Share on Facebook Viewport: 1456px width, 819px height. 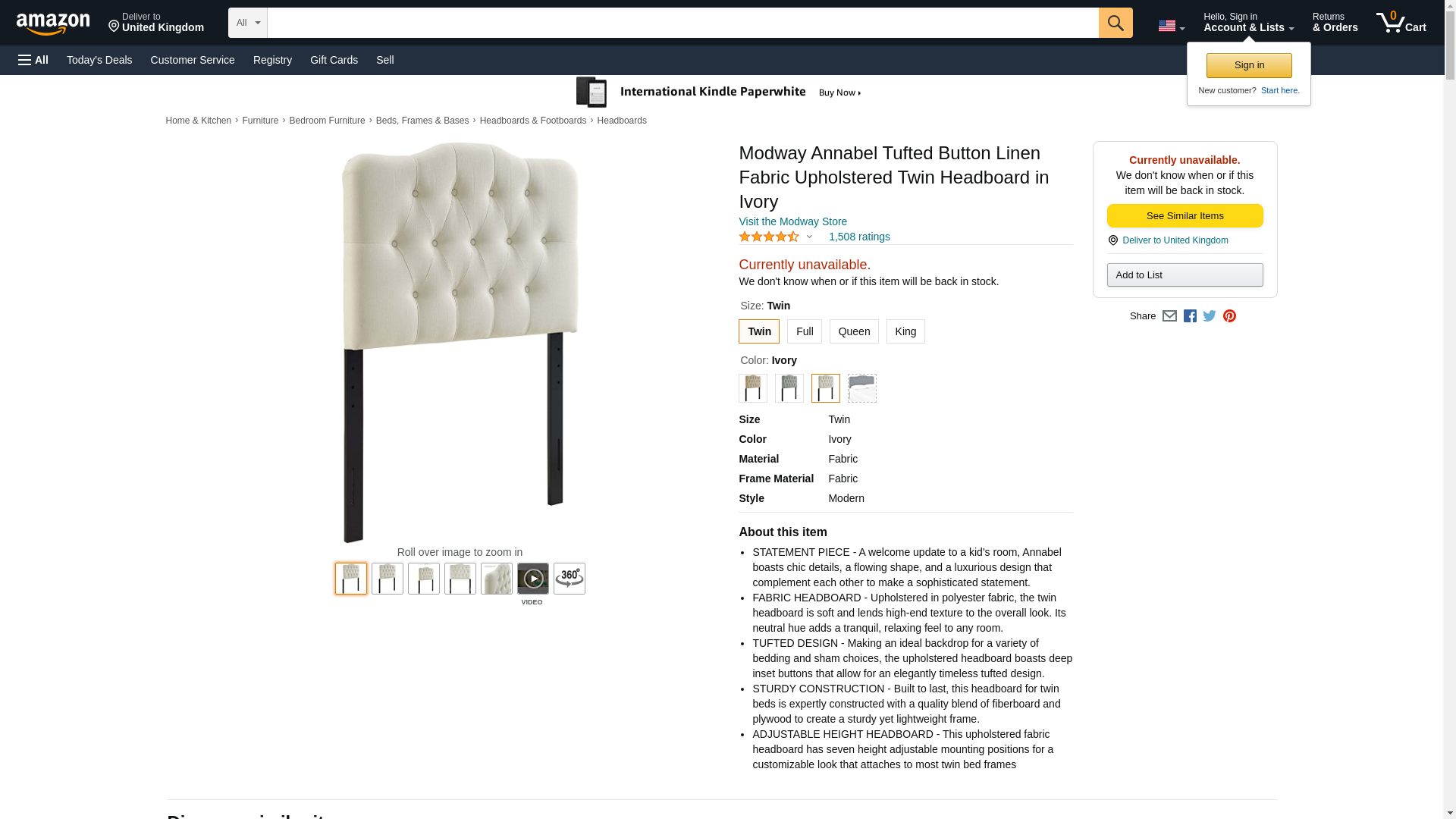(1190, 316)
